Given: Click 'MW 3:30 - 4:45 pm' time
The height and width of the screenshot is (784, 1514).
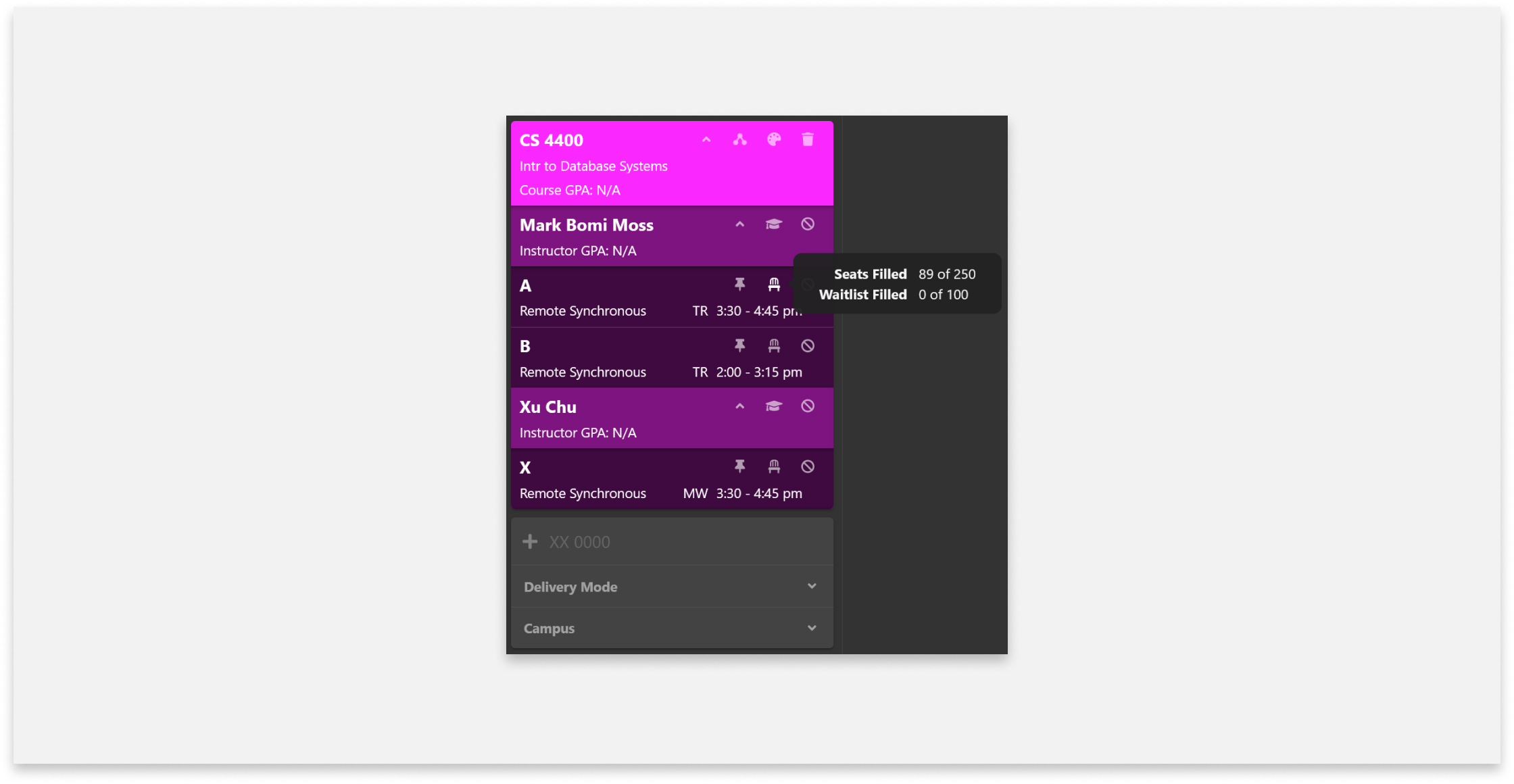Looking at the screenshot, I should (x=743, y=493).
